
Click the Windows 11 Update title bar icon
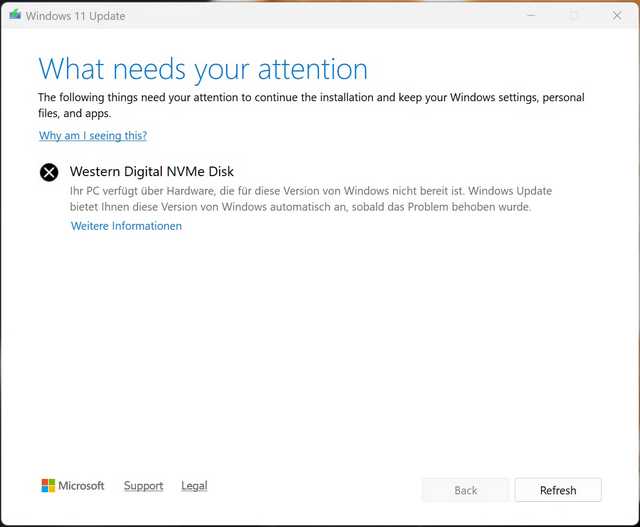13,16
